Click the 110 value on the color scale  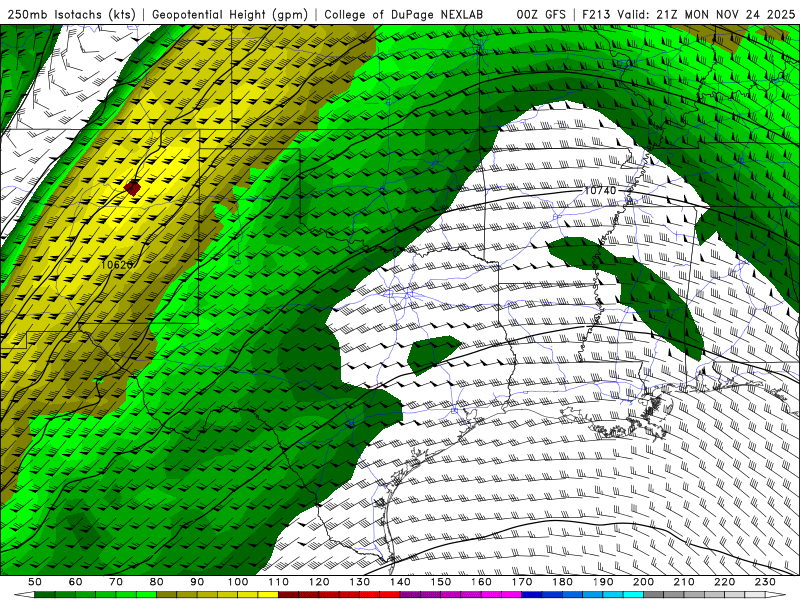[x=278, y=582]
